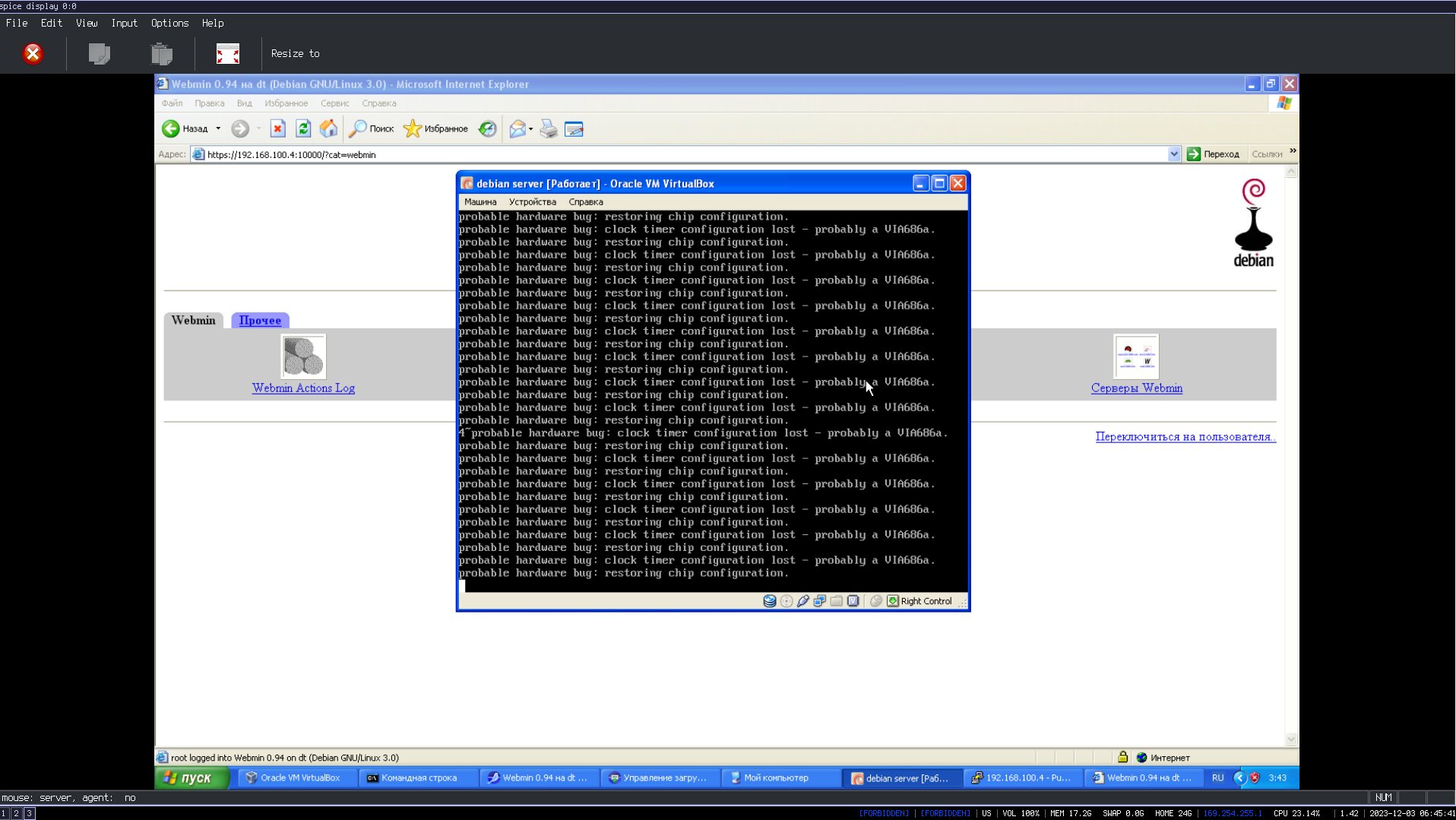Open the spice Options menu
This screenshot has height=820, width=1456.
point(169,23)
